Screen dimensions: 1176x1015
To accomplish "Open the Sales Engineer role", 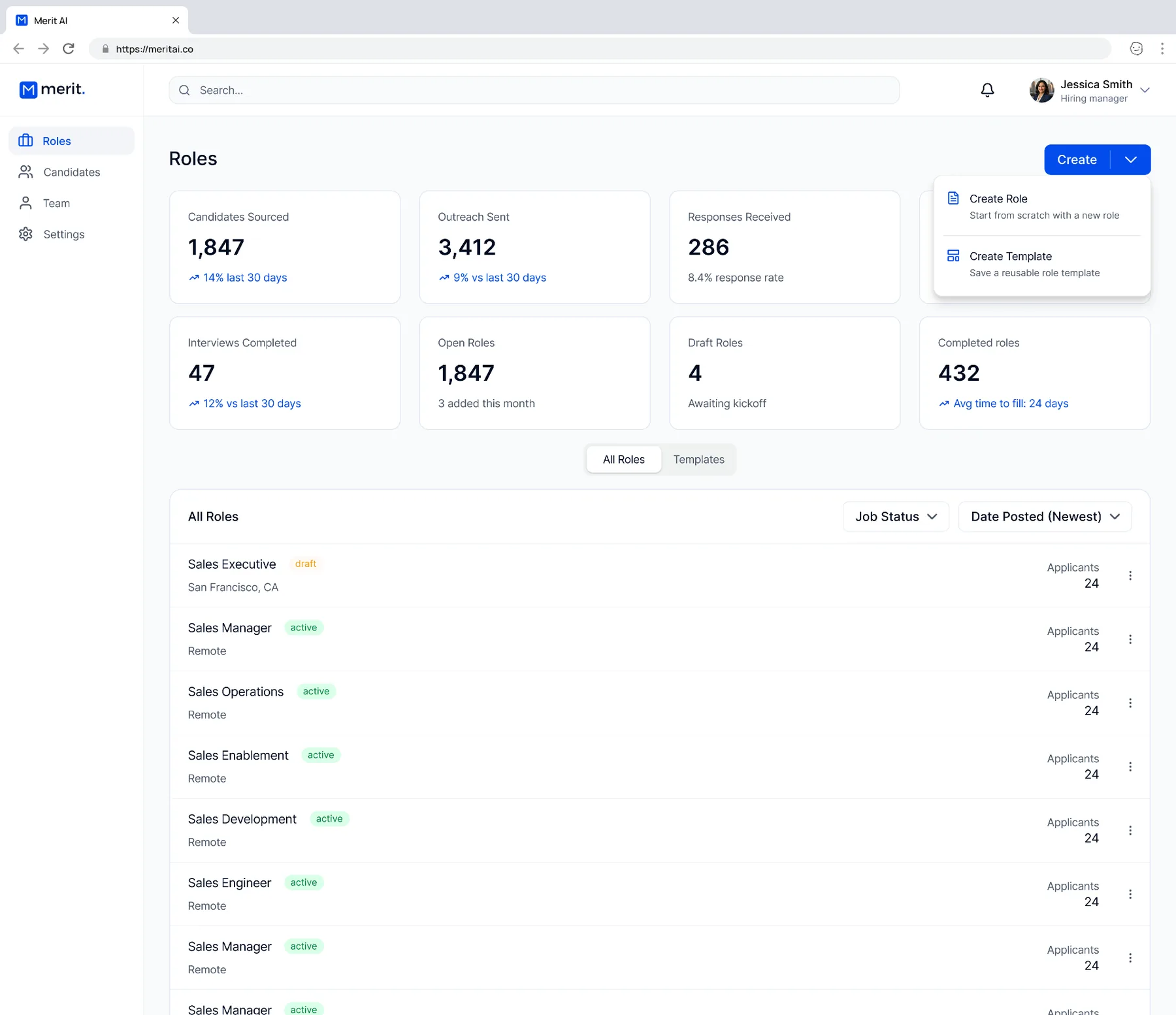I will [229, 883].
